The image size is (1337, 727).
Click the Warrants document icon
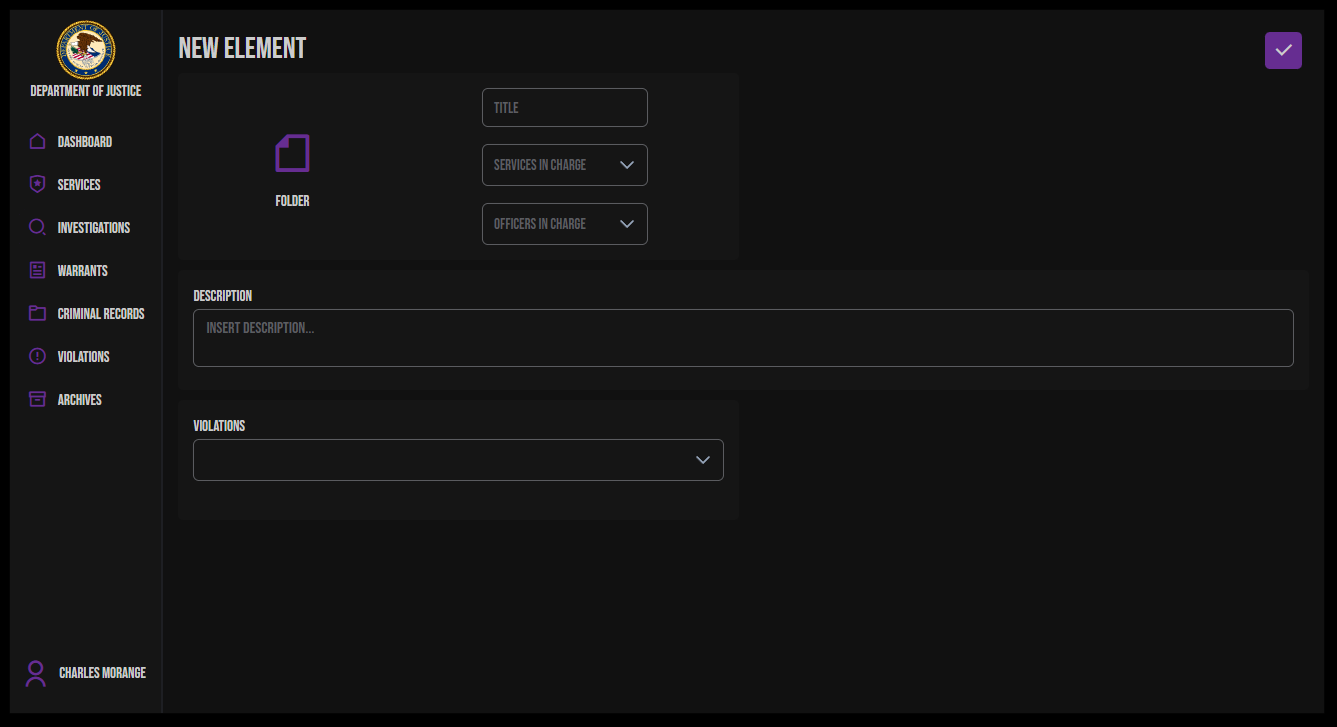tap(37, 271)
